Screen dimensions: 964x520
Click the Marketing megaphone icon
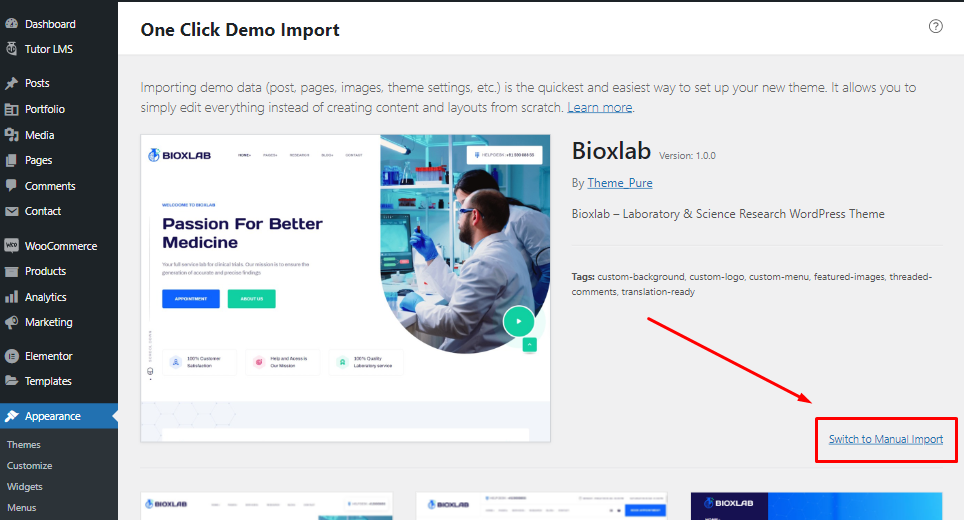pos(11,322)
